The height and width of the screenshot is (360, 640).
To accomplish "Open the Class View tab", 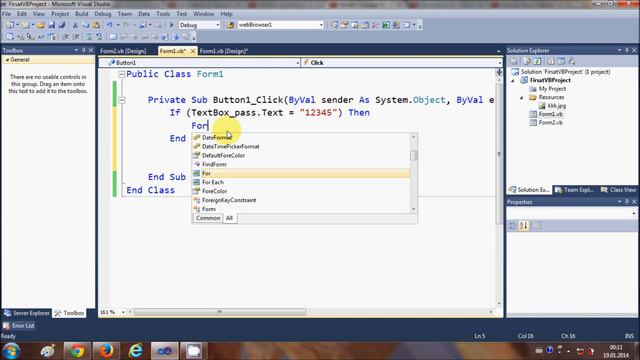I will [618, 190].
